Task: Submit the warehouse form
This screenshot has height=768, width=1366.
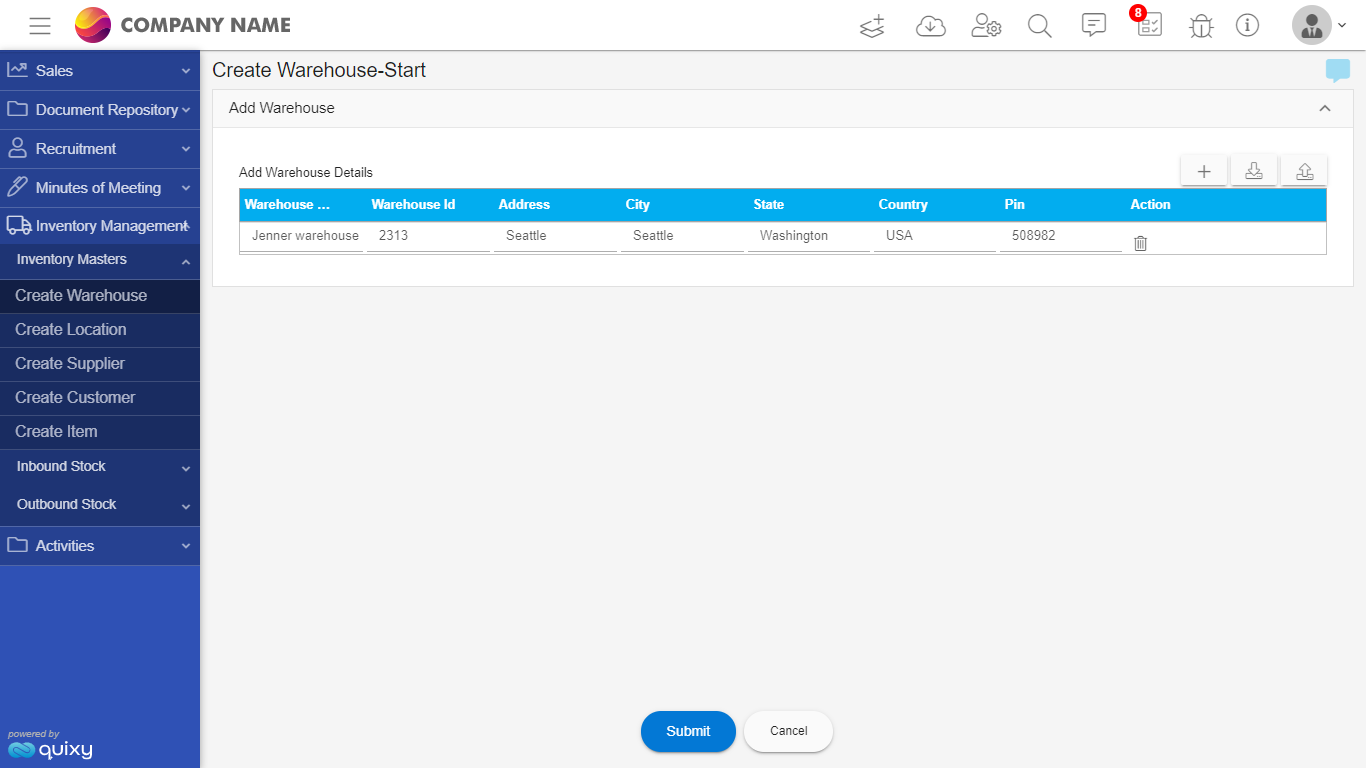Action: coord(688,731)
